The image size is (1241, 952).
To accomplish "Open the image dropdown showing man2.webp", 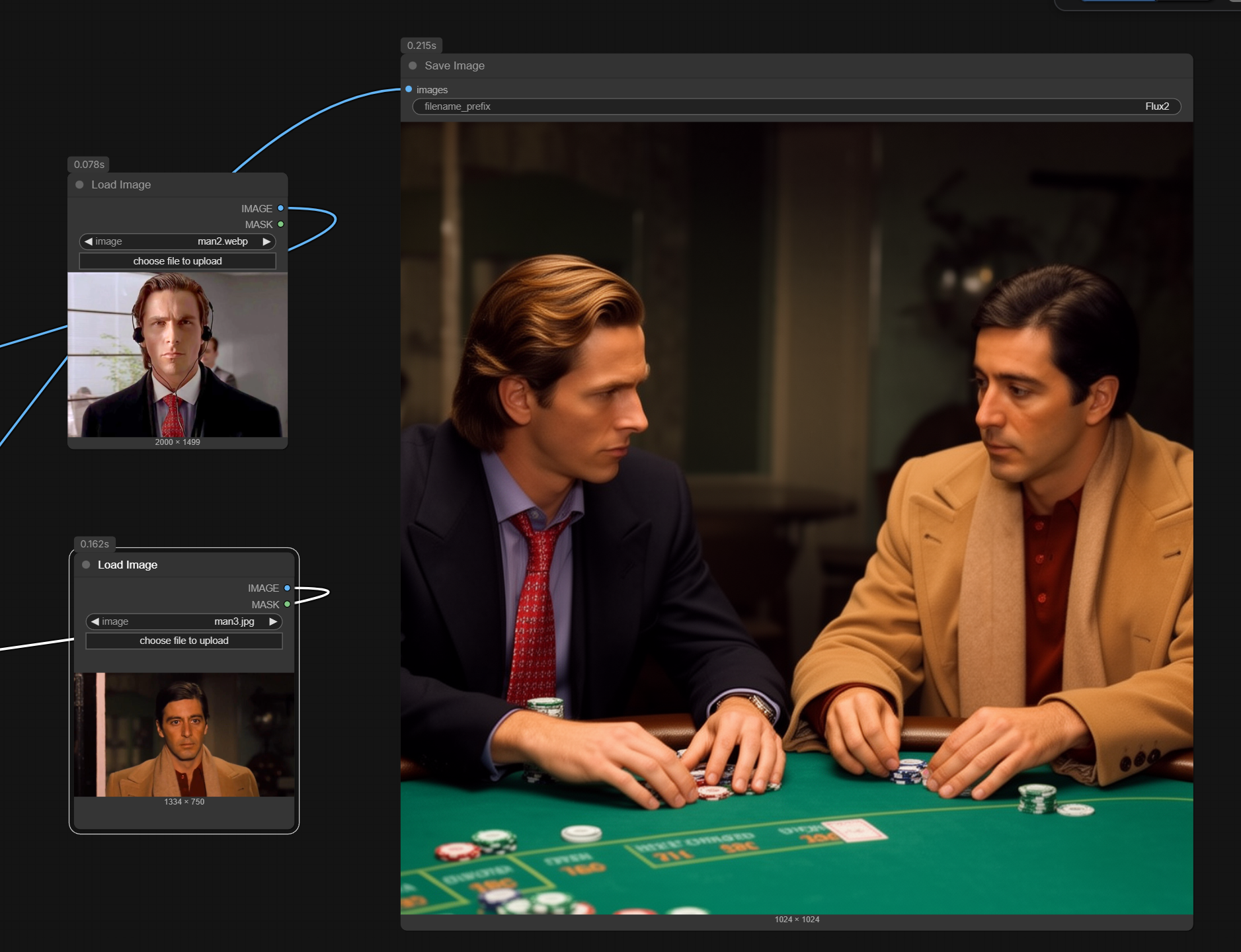I will [x=177, y=241].
